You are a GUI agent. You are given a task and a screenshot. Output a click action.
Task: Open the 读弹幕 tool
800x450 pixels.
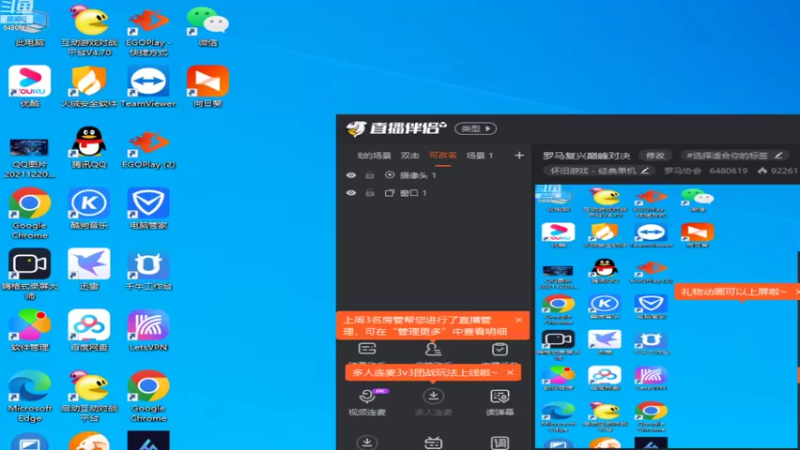(x=499, y=402)
